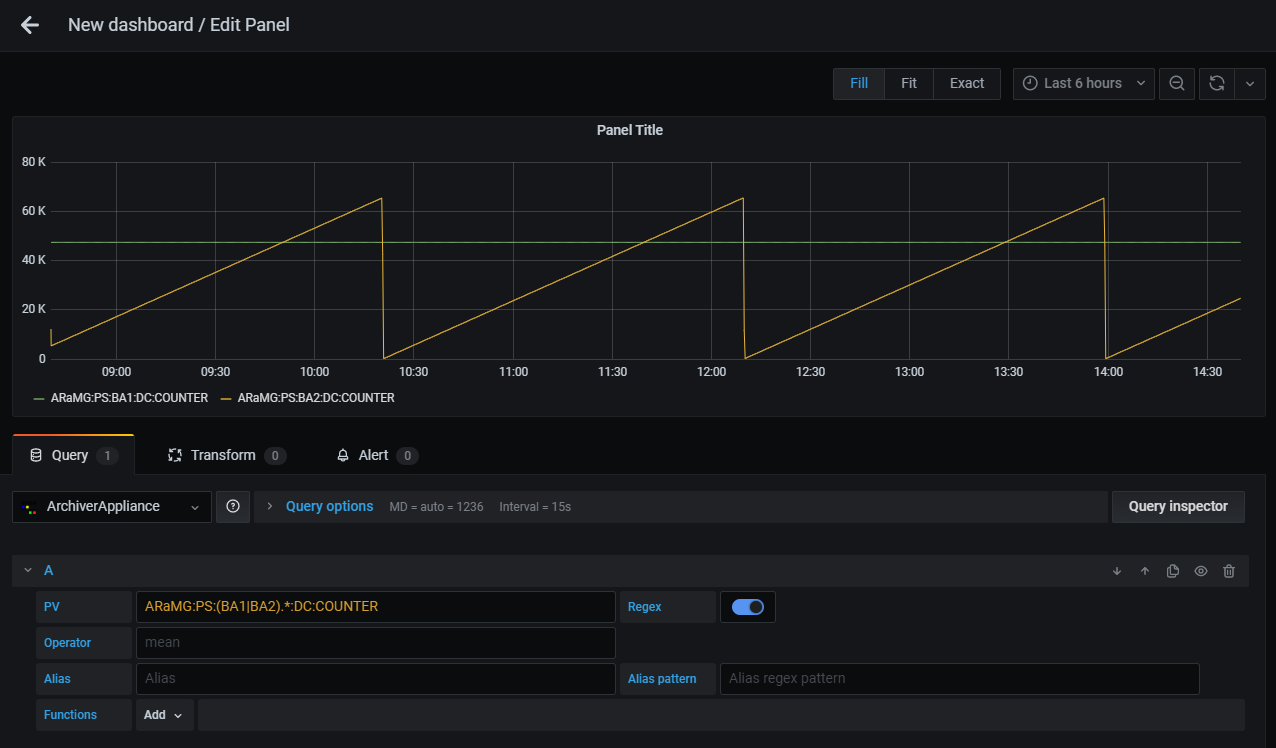Click the Add functions button

tap(164, 715)
